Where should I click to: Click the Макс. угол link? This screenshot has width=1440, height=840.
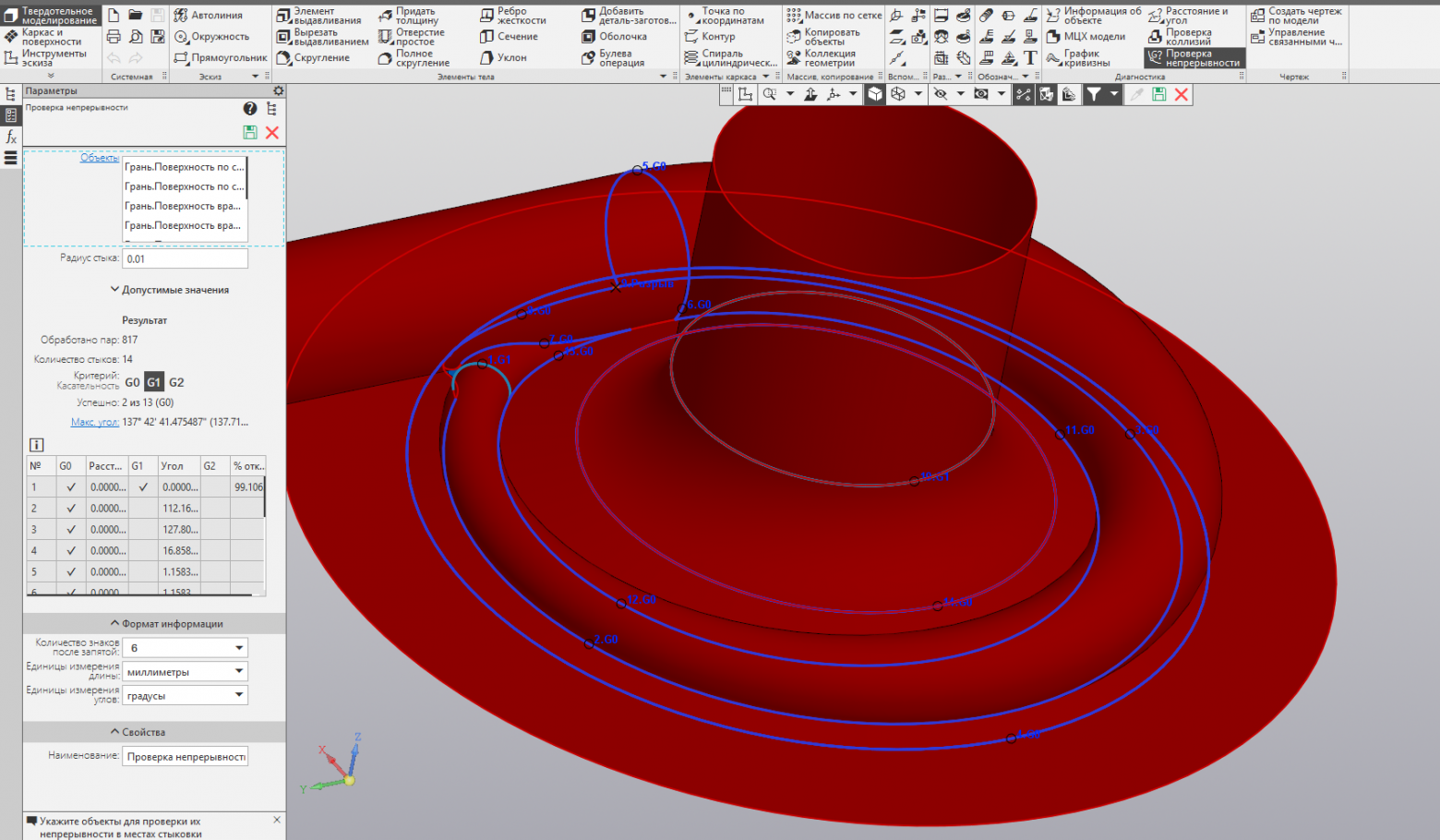click(94, 422)
